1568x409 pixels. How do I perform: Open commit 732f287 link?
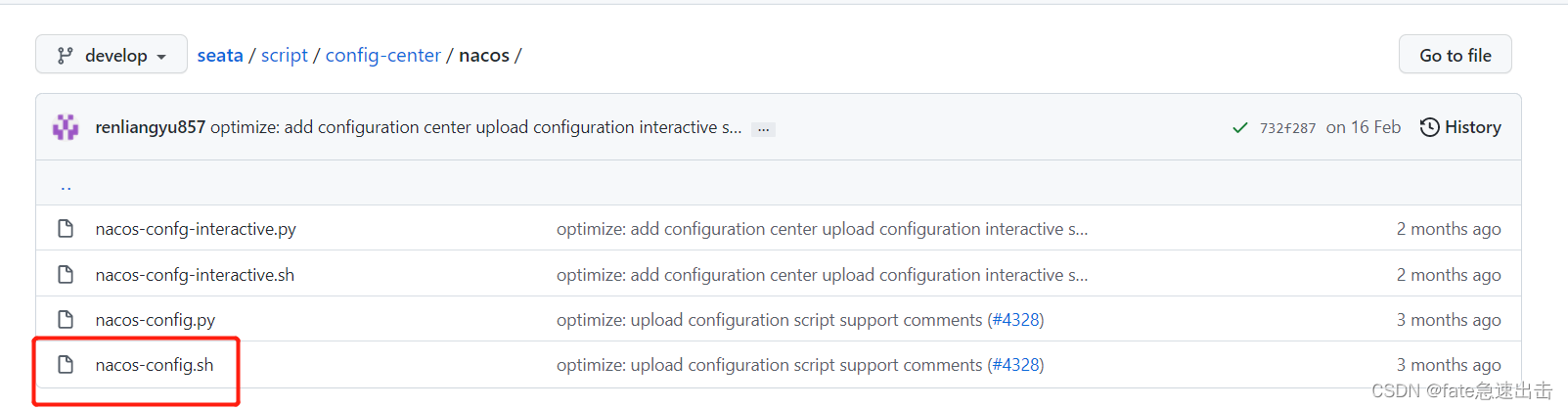[x=1287, y=128]
